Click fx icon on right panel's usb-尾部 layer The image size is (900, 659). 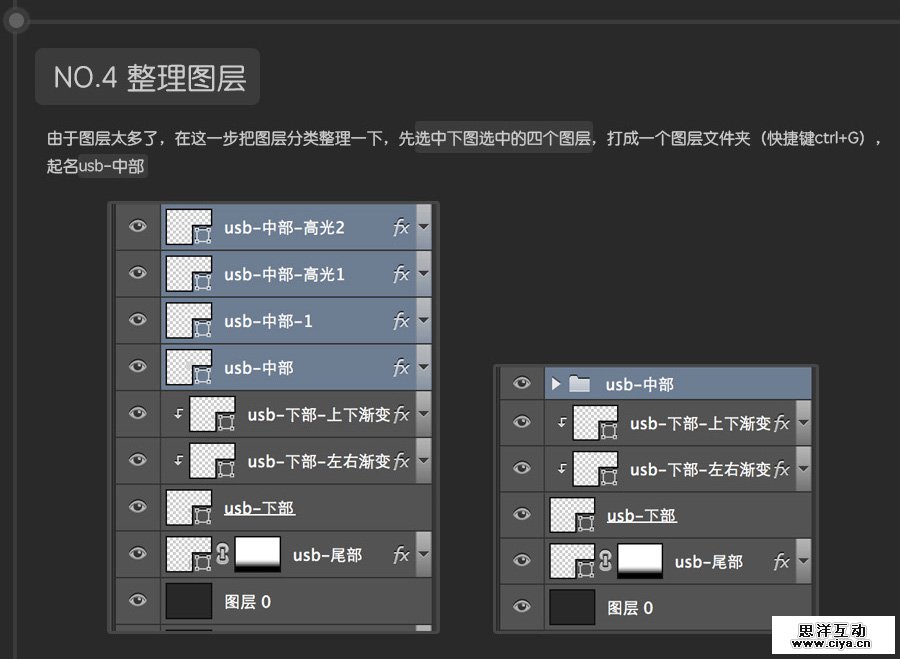(781, 560)
